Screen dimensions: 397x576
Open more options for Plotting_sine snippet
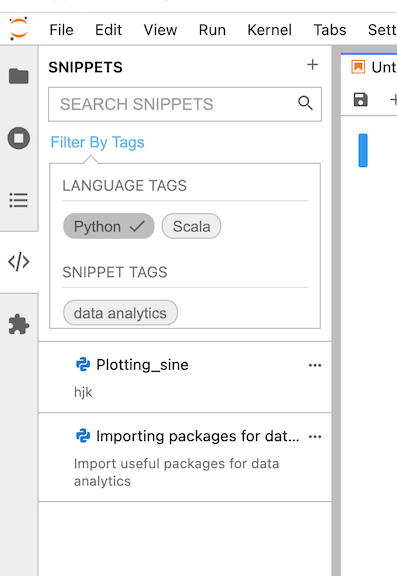click(315, 365)
